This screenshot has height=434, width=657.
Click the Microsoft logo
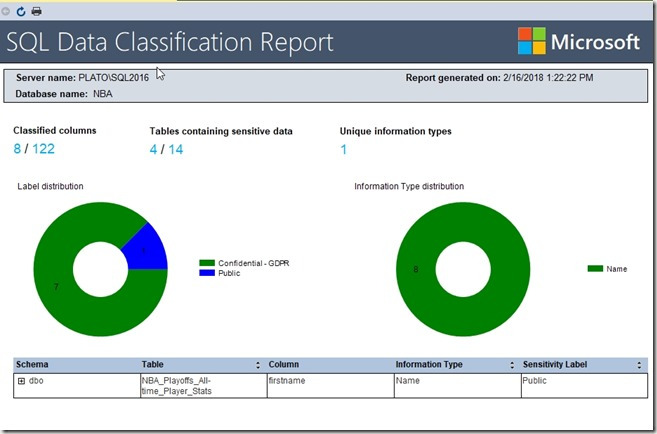click(578, 42)
